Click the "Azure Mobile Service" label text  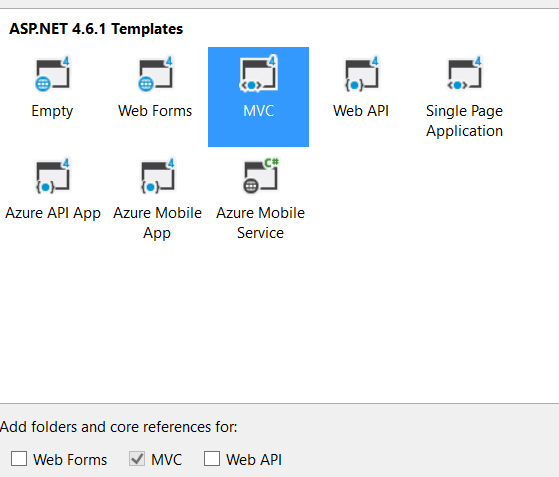(x=261, y=223)
